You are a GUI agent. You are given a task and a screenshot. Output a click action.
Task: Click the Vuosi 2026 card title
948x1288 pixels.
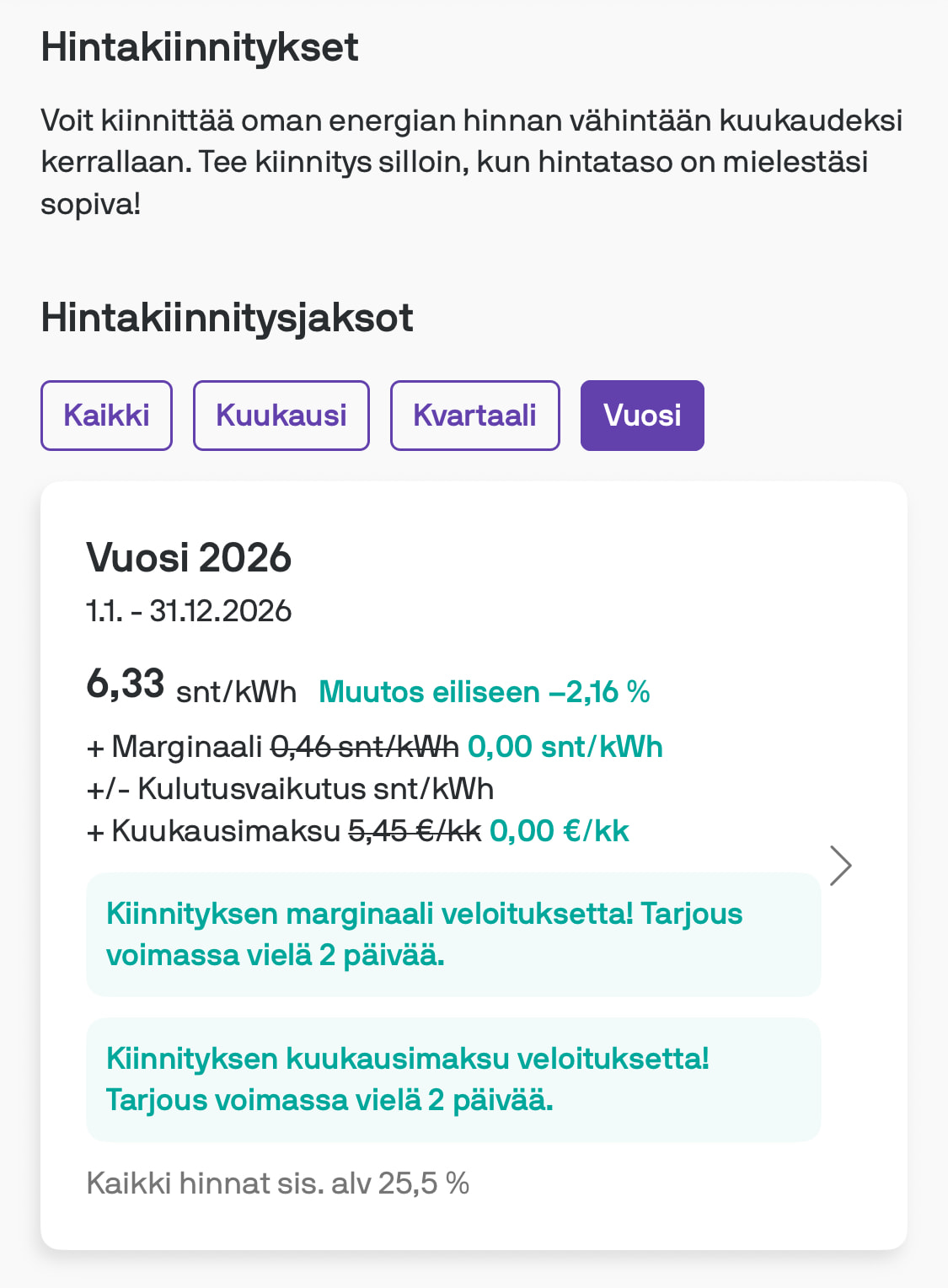point(189,558)
